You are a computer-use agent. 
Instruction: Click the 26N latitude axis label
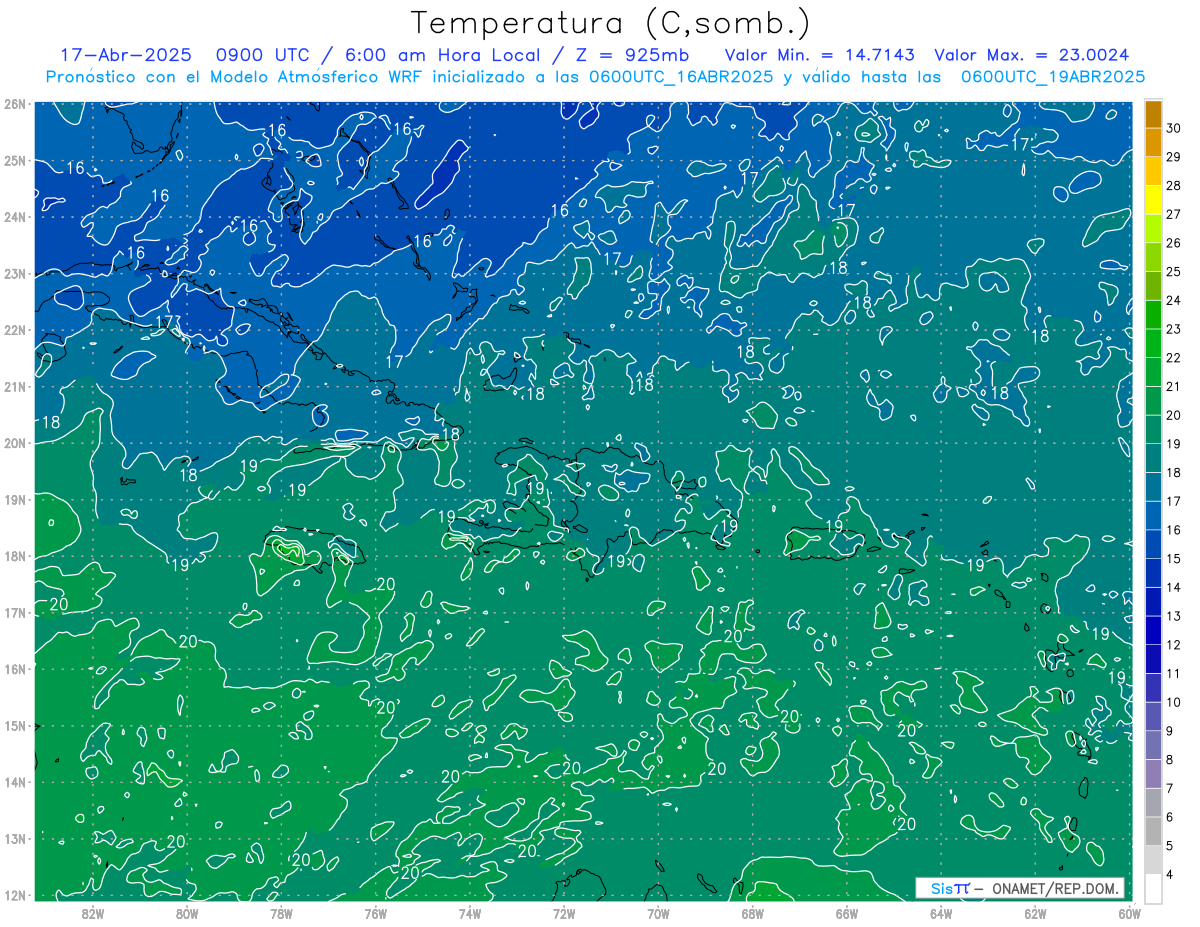coord(14,104)
